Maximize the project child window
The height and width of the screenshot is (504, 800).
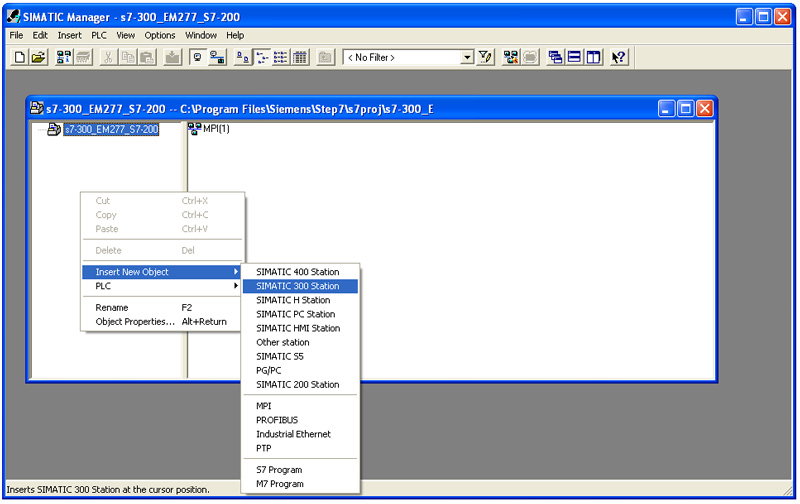point(686,109)
